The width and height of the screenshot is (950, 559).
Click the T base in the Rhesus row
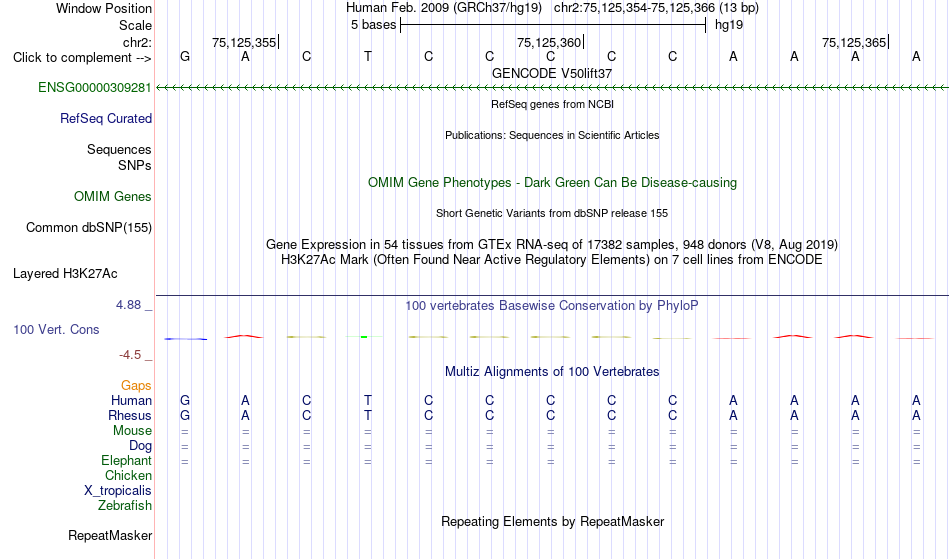click(368, 416)
